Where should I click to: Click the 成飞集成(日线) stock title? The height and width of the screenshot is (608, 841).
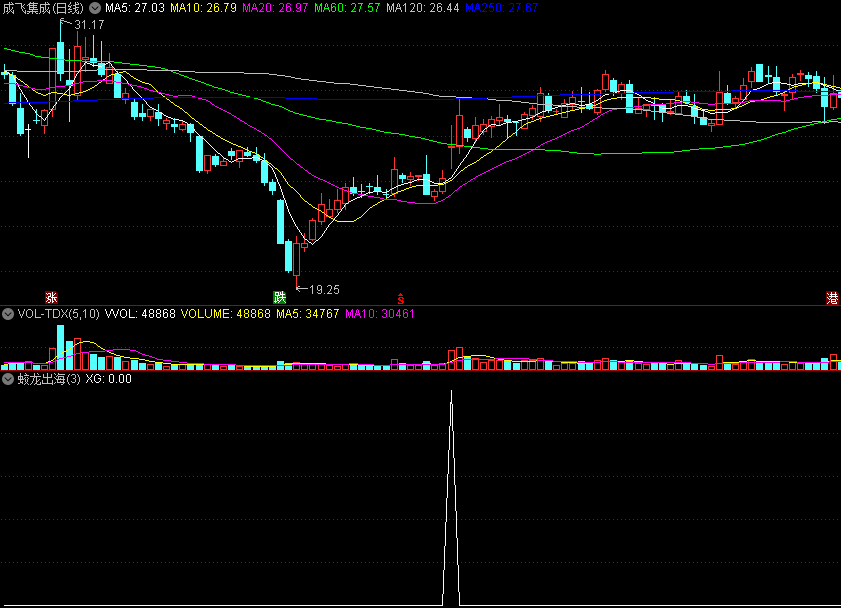(43, 8)
